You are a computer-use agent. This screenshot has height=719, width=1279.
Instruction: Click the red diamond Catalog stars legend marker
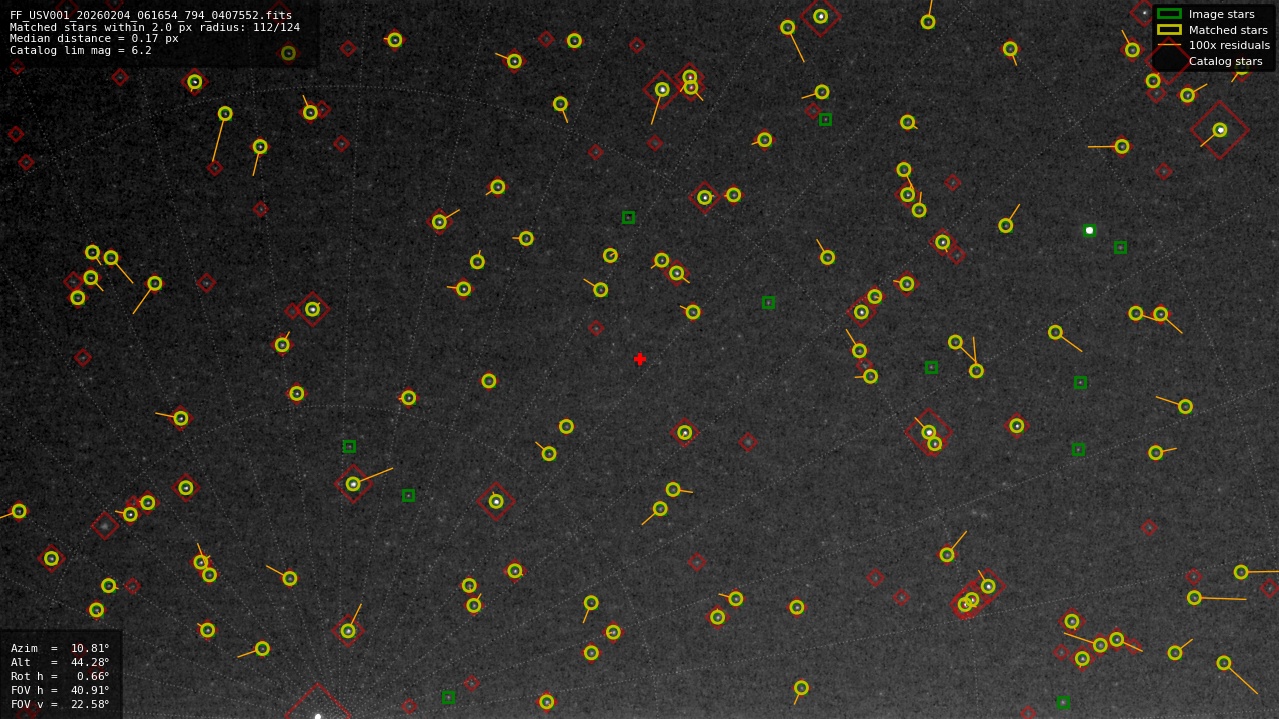click(1169, 61)
